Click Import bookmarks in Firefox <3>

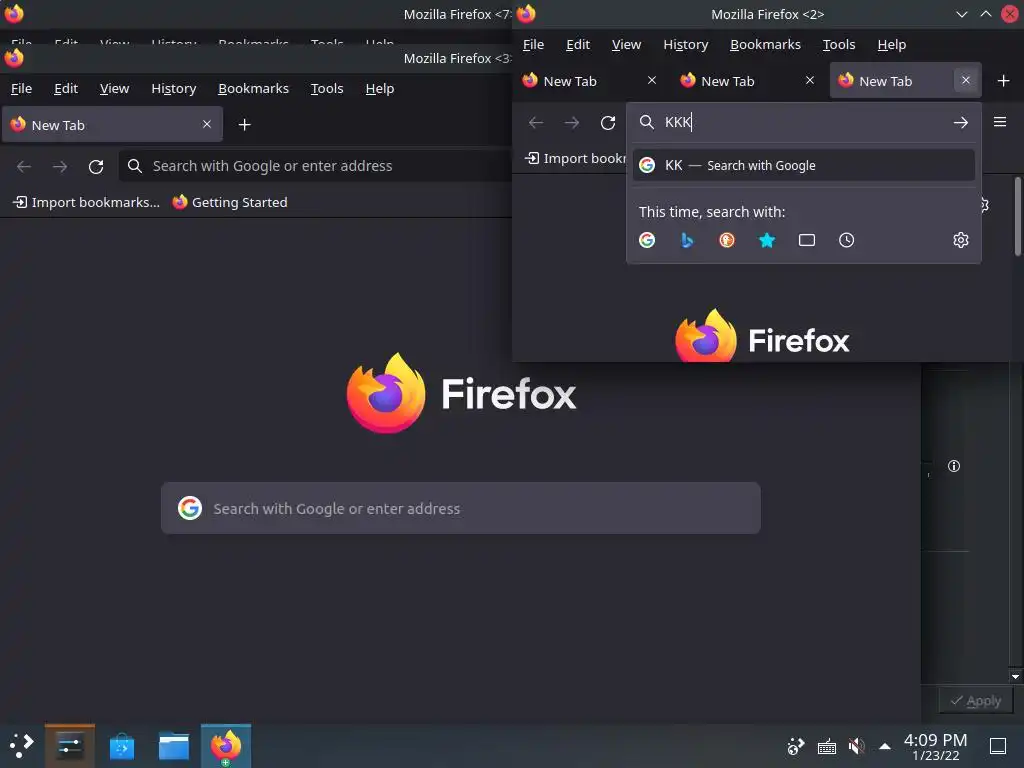[x=86, y=202]
